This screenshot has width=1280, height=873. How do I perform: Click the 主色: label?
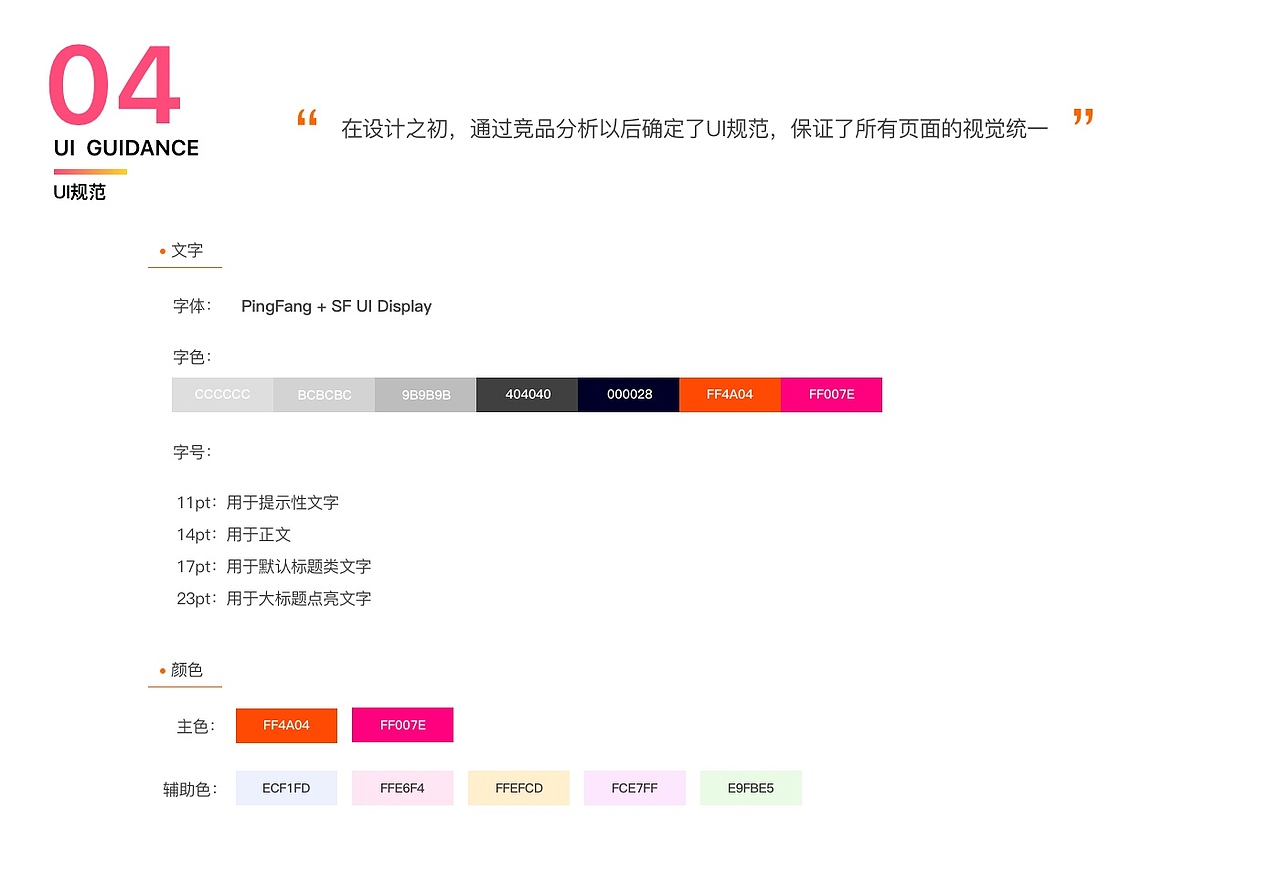point(196,726)
